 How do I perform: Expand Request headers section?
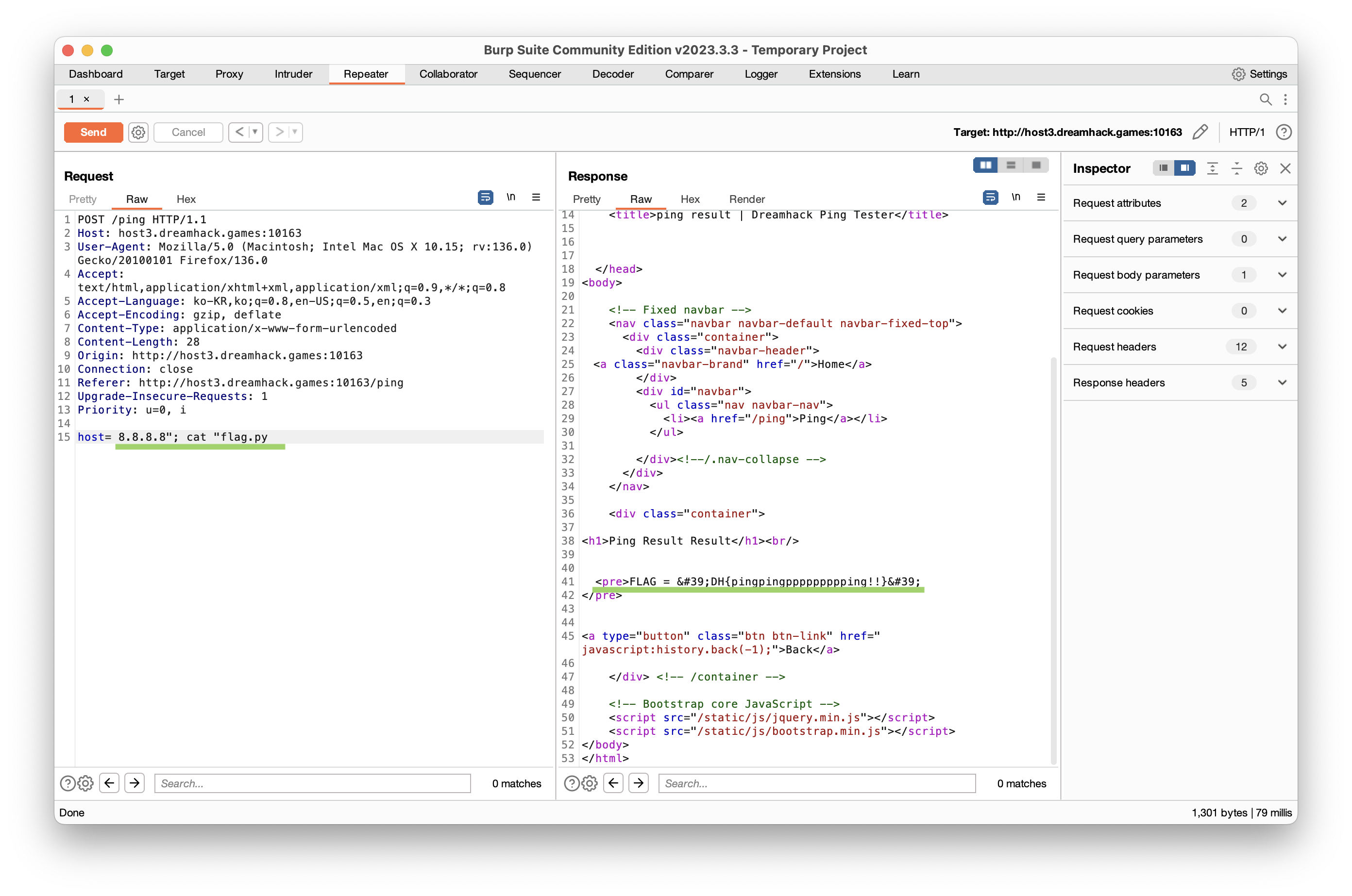point(1282,347)
